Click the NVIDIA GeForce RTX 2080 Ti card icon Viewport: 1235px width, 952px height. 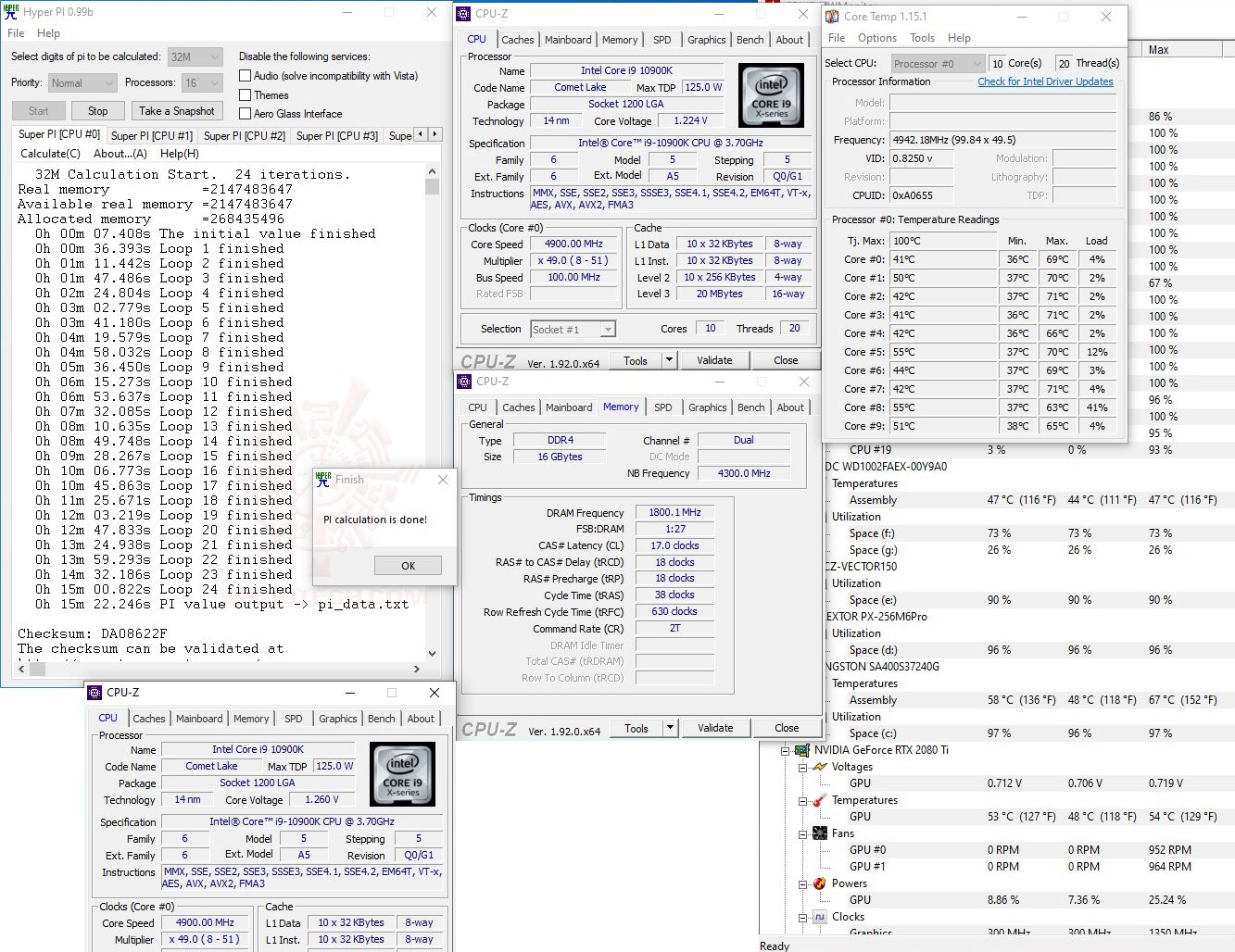point(801,750)
